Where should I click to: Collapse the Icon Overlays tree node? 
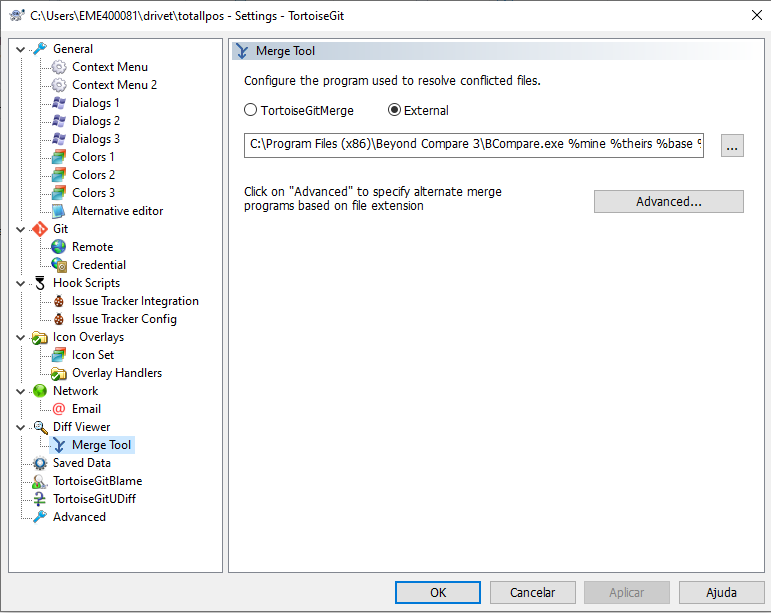click(x=21, y=338)
